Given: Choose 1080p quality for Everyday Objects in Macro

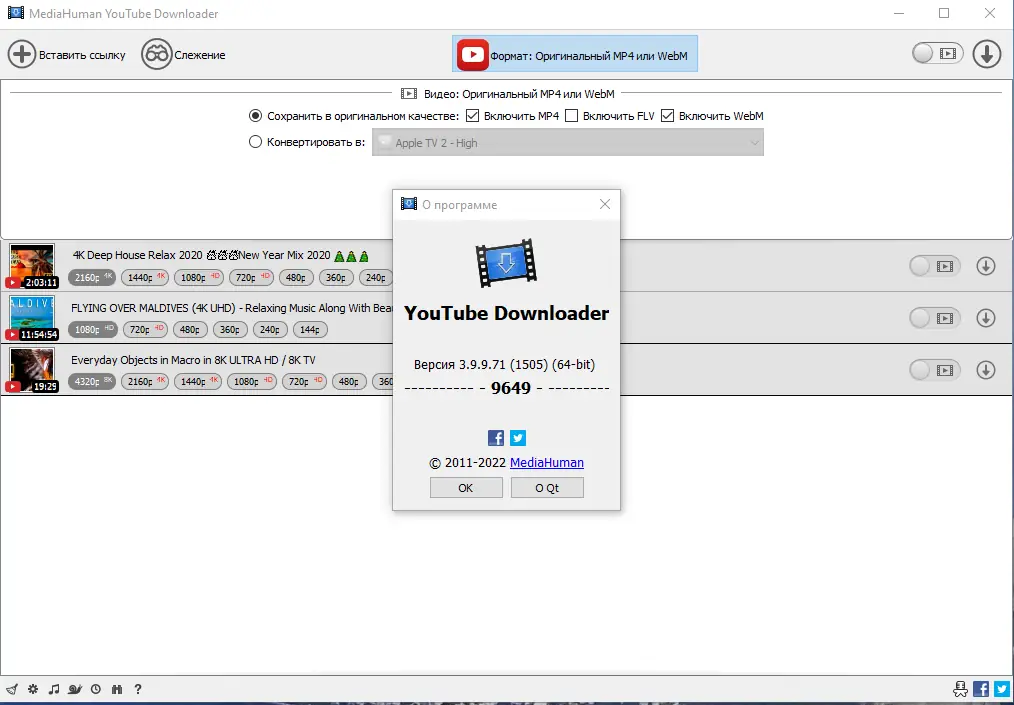Looking at the screenshot, I should click(251, 382).
